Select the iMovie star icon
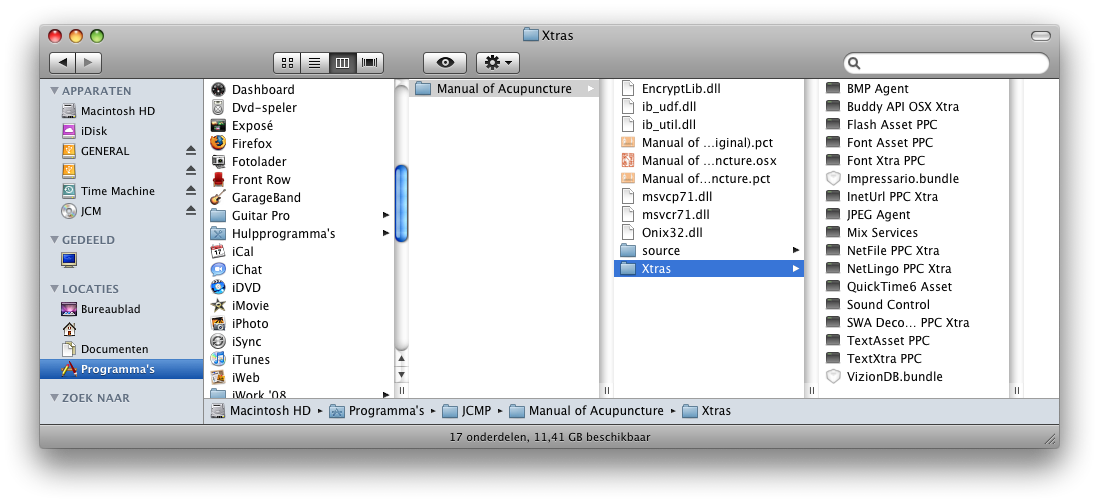Screen dimensions: 1099x503 (x=219, y=305)
